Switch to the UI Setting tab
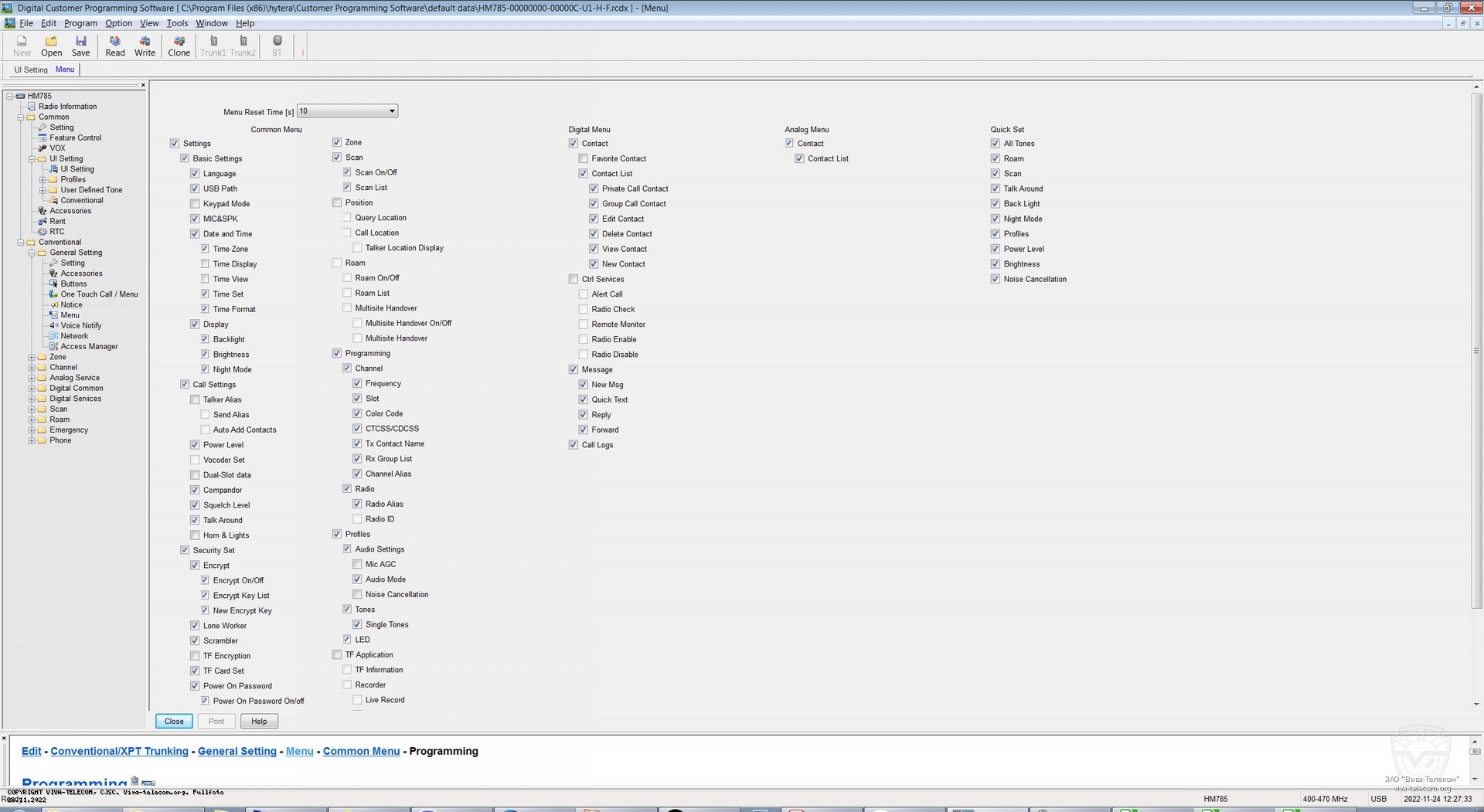1484x812 pixels. (x=31, y=70)
